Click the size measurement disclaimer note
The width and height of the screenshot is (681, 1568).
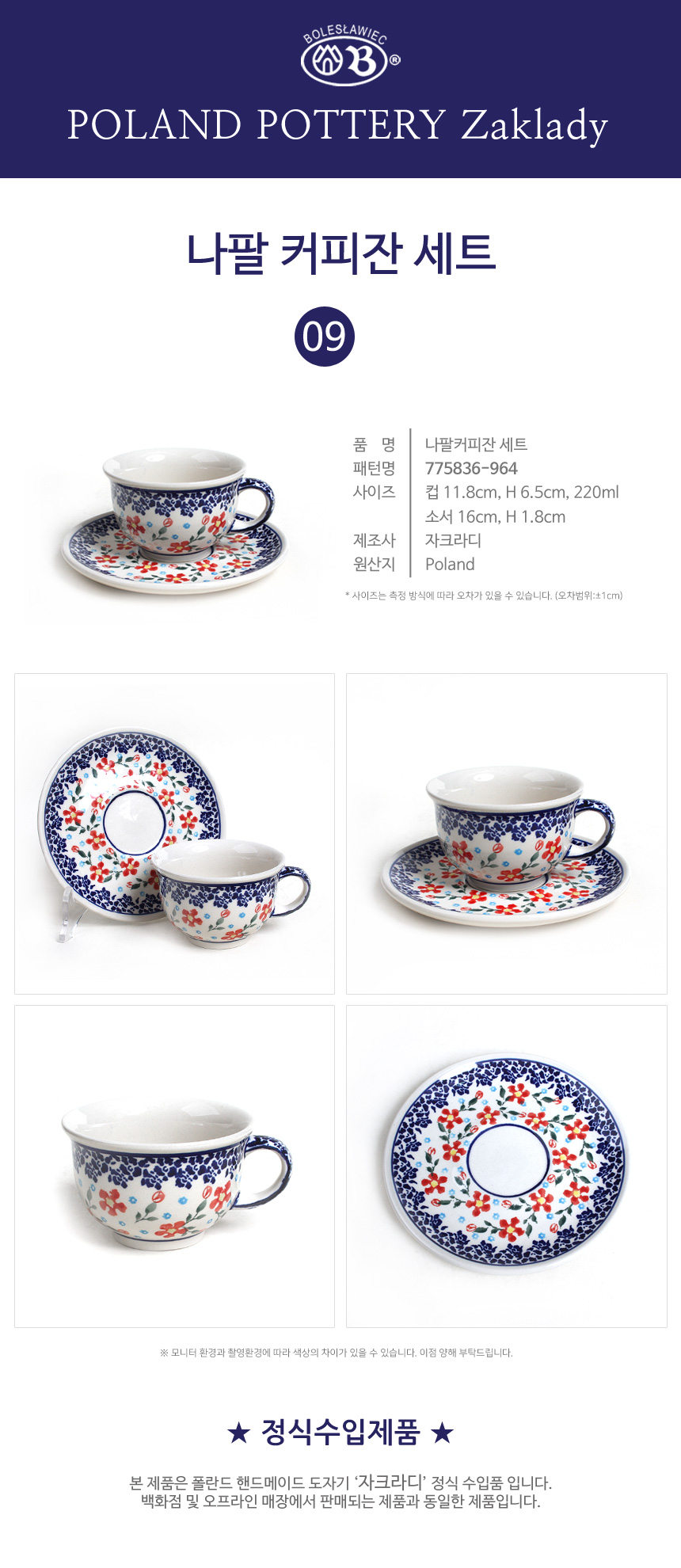tap(484, 596)
